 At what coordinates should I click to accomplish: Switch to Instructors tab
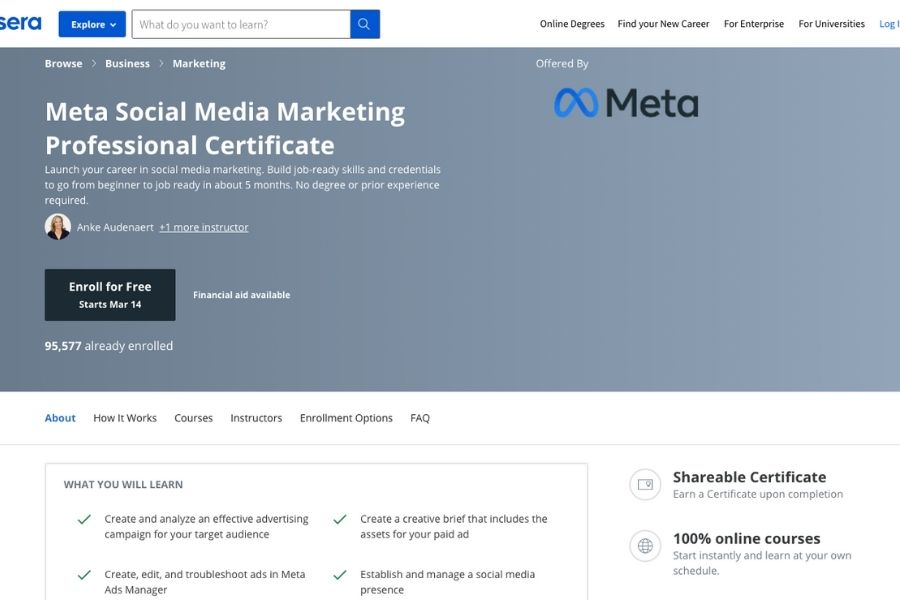pyautogui.click(x=256, y=418)
